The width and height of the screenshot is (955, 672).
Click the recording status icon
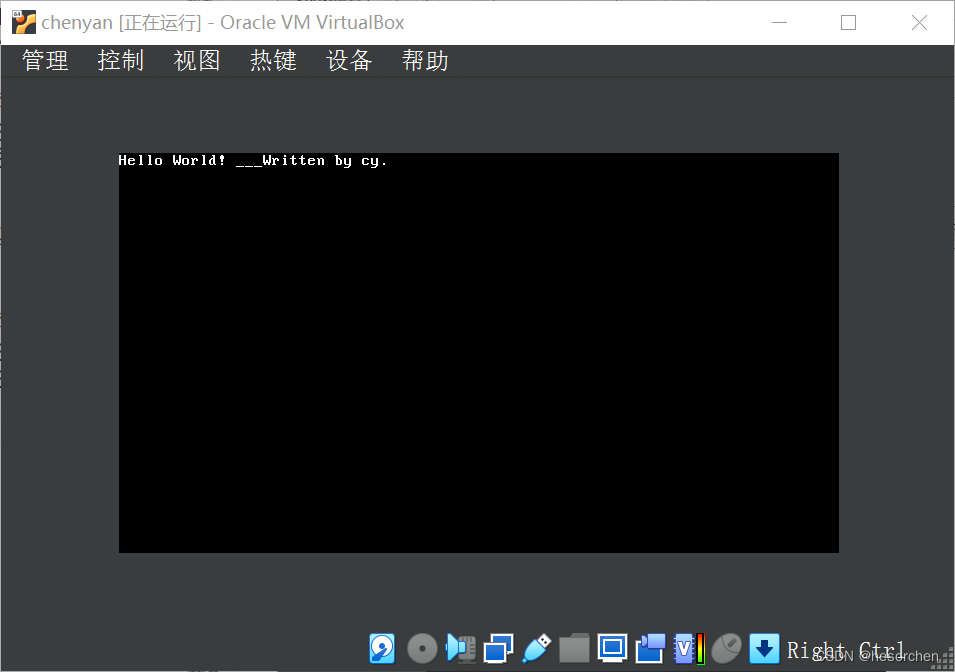click(650, 648)
